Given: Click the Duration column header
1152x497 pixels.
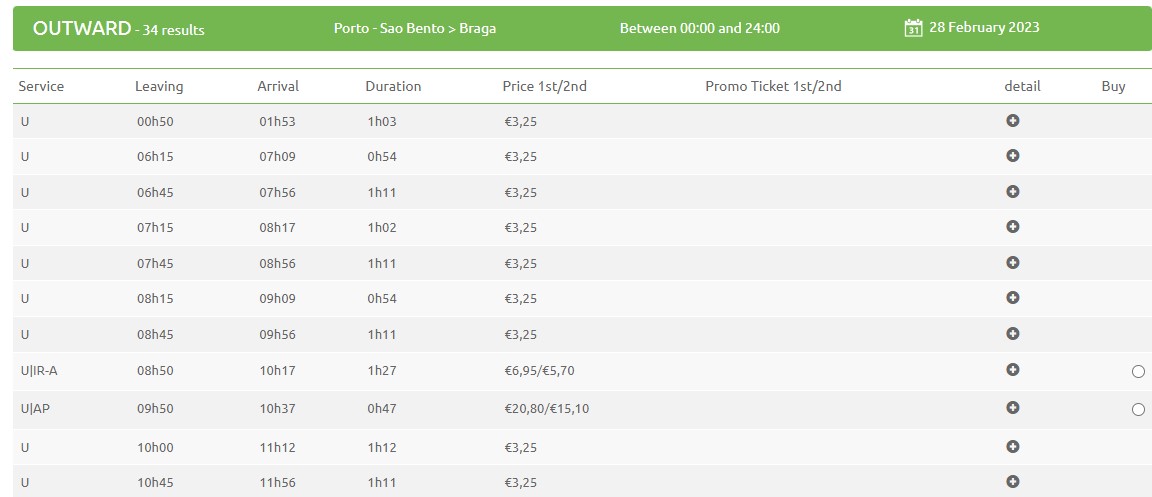Looking at the screenshot, I should [393, 86].
